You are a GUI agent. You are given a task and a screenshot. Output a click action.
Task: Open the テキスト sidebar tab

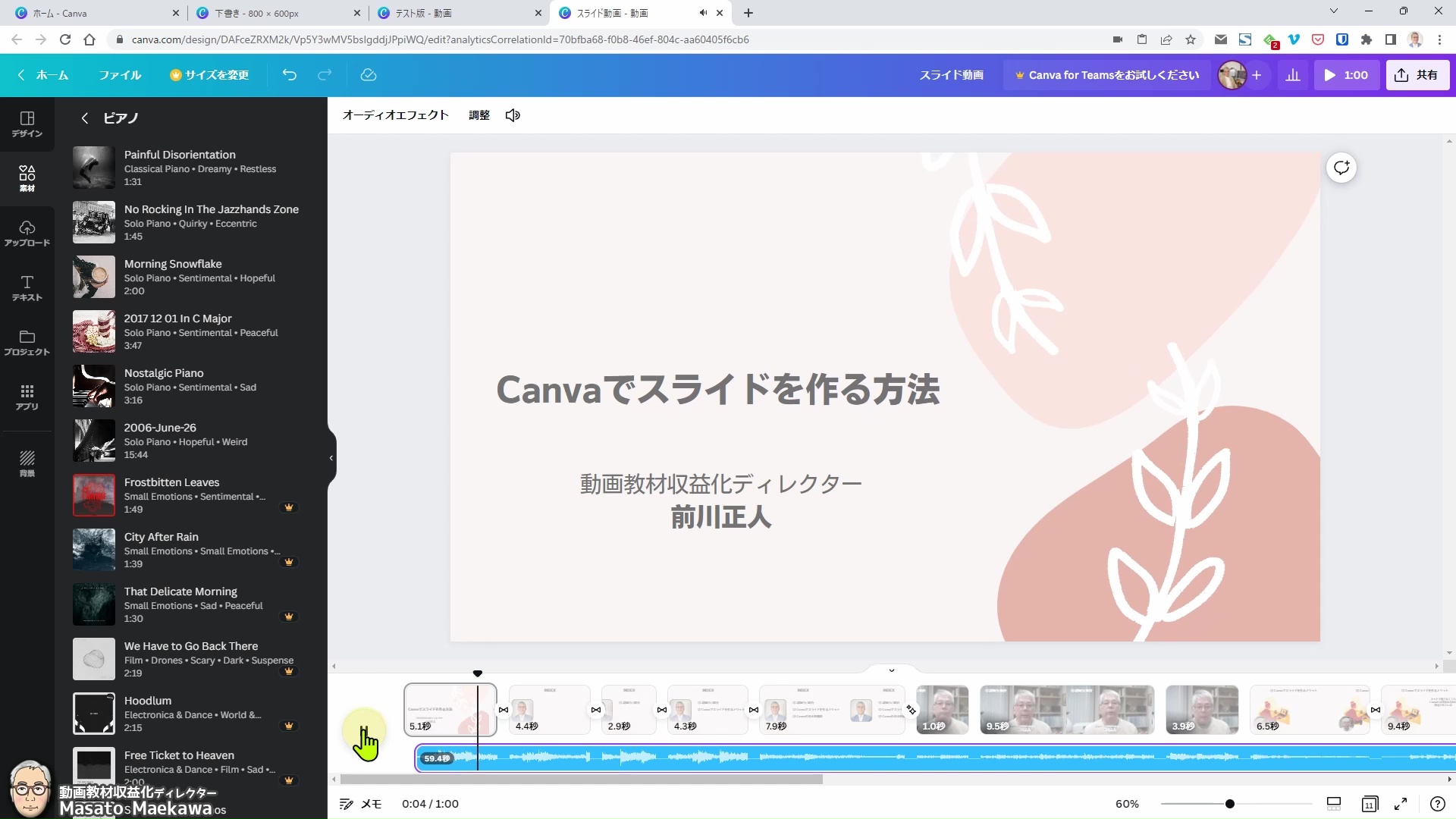pyautogui.click(x=27, y=288)
